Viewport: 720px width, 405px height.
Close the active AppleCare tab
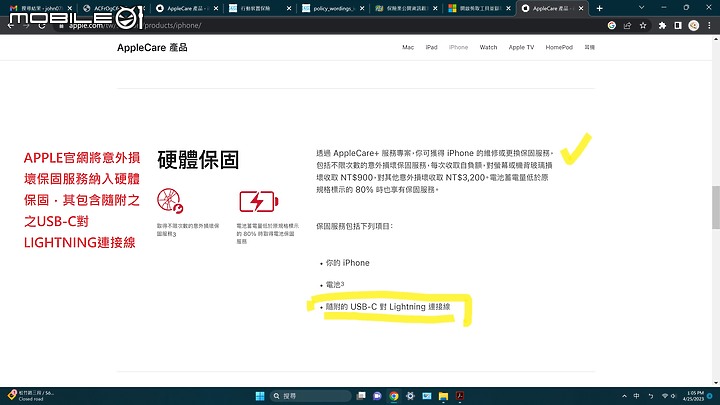(581, 8)
